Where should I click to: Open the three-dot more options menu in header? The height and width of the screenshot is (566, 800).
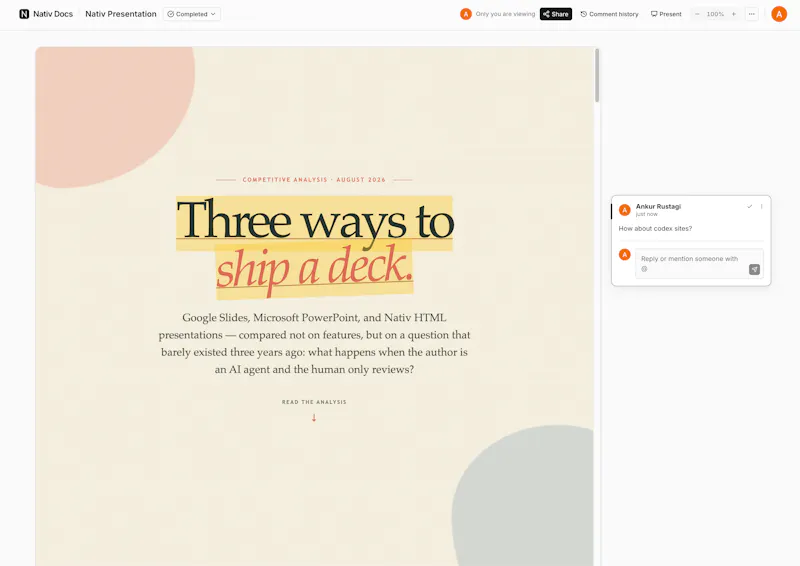pyautogui.click(x=752, y=14)
